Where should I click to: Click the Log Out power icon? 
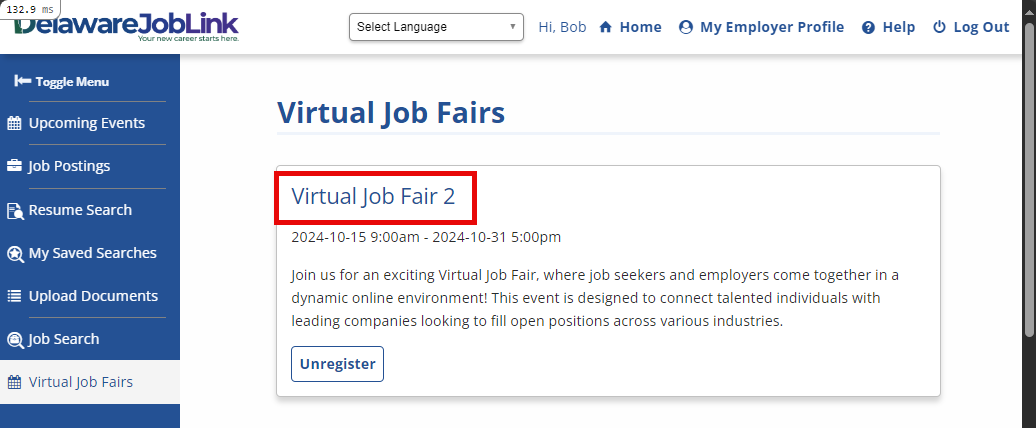pyautogui.click(x=939, y=27)
